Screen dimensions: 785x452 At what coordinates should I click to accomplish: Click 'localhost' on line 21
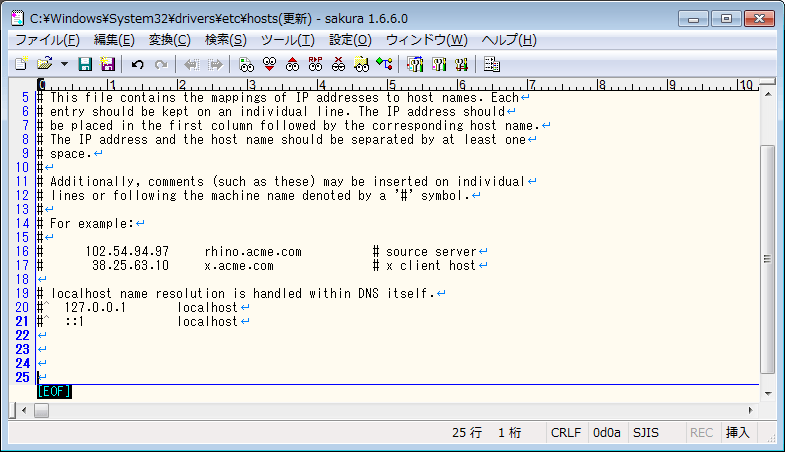pyautogui.click(x=207, y=321)
